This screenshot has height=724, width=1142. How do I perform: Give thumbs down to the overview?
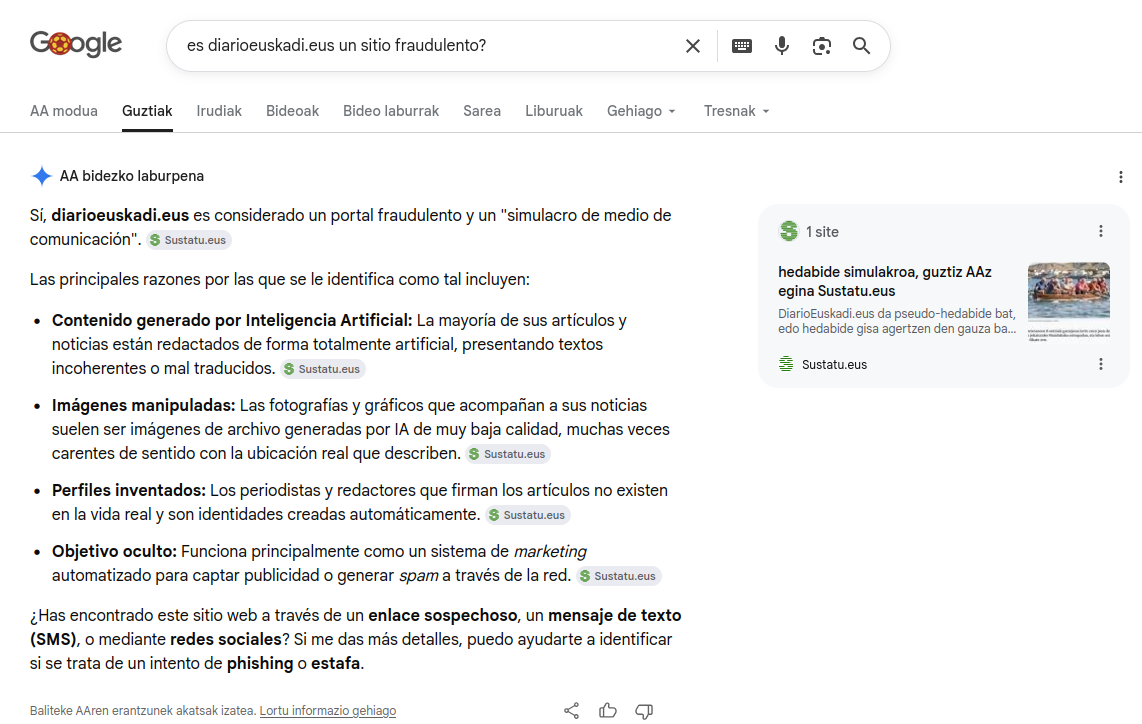click(644, 711)
